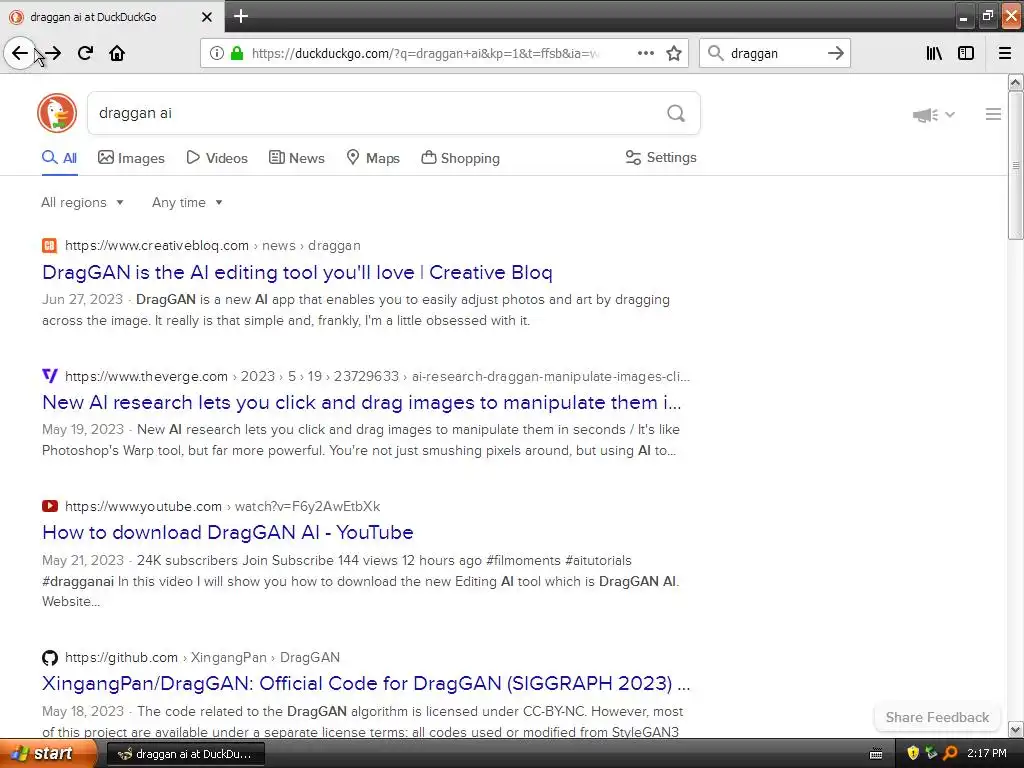
Task: Click the magnifier tray icon
Action: pyautogui.click(x=950, y=754)
